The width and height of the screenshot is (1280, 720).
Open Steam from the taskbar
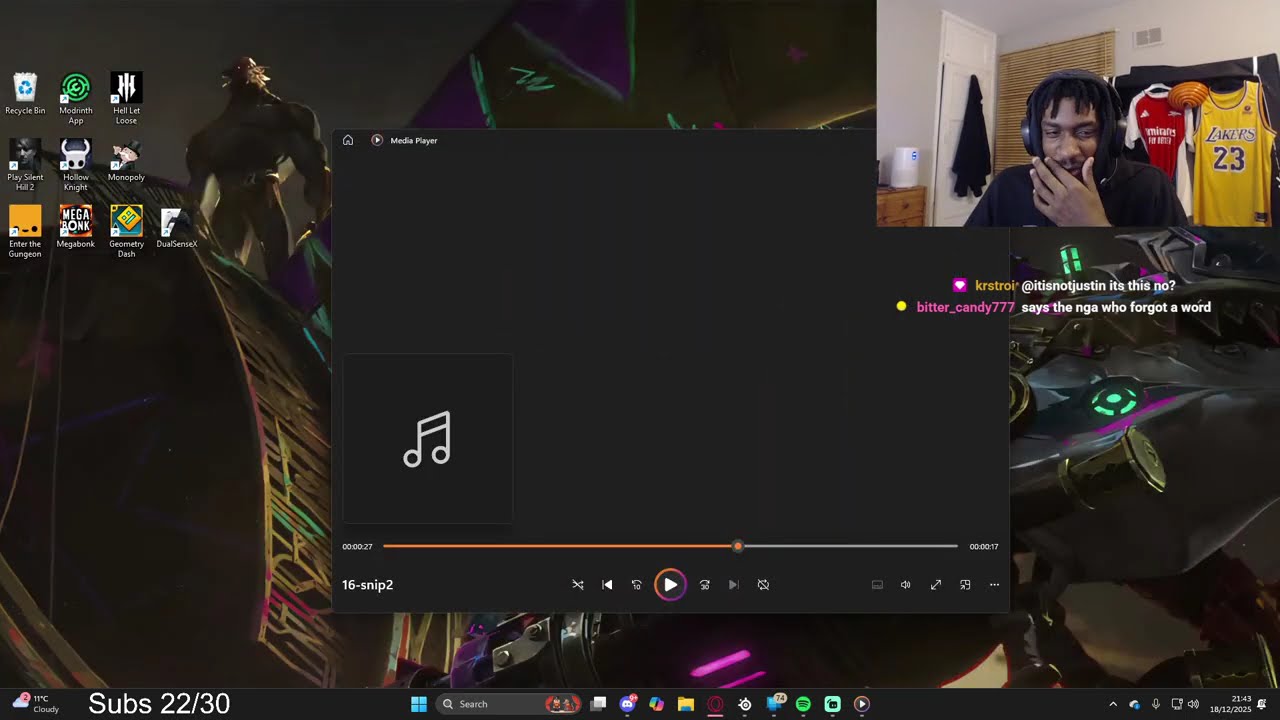click(745, 704)
